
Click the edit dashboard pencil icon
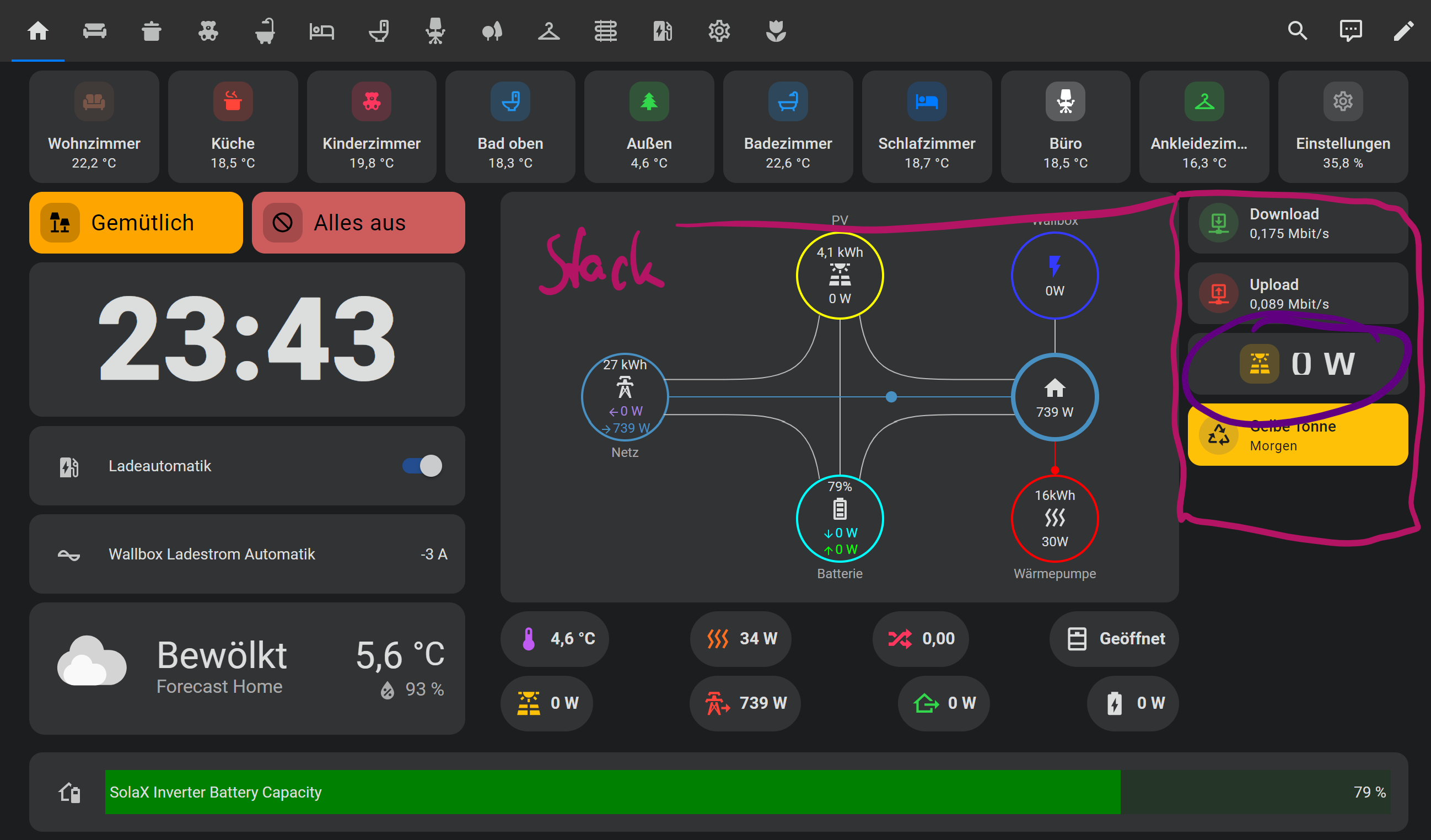[1403, 31]
